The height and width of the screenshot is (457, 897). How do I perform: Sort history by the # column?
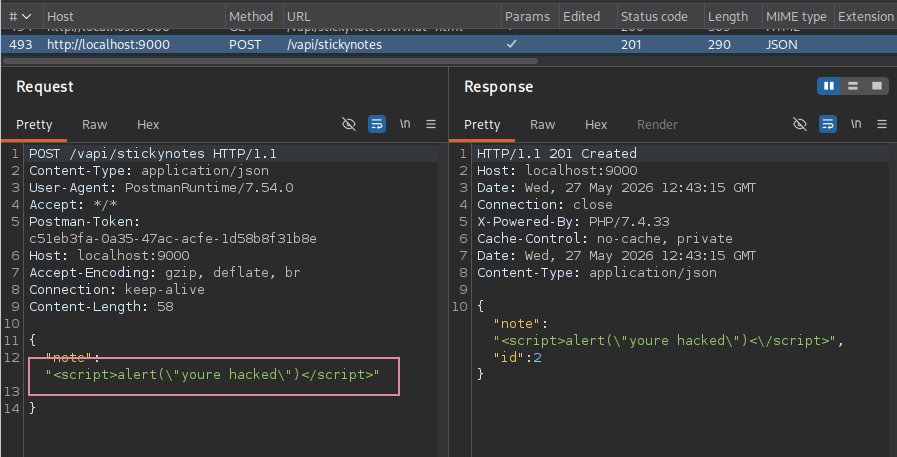(20, 17)
